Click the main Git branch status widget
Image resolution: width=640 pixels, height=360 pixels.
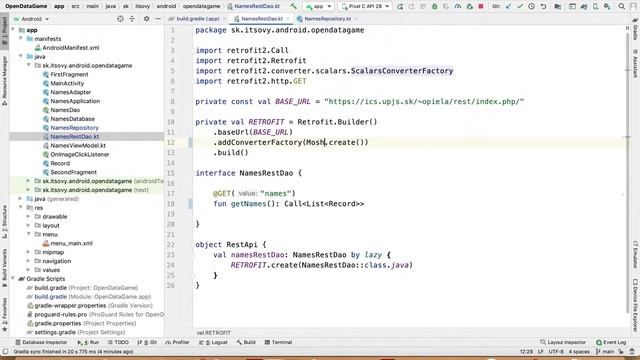(605, 352)
